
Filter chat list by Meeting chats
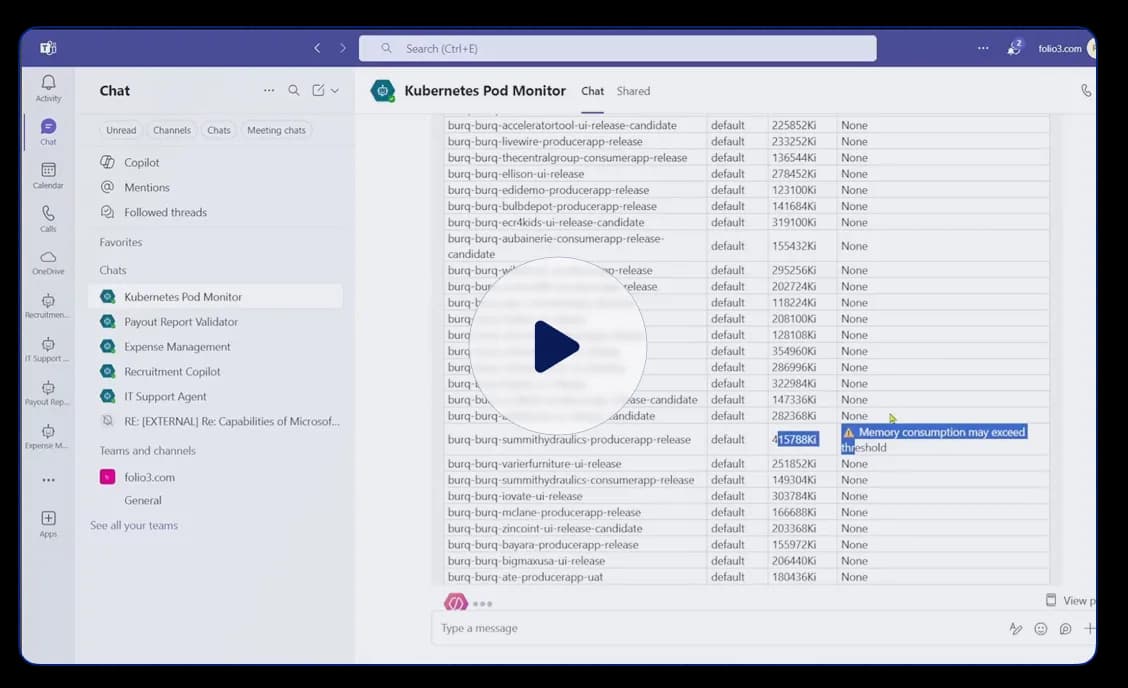[276, 130]
